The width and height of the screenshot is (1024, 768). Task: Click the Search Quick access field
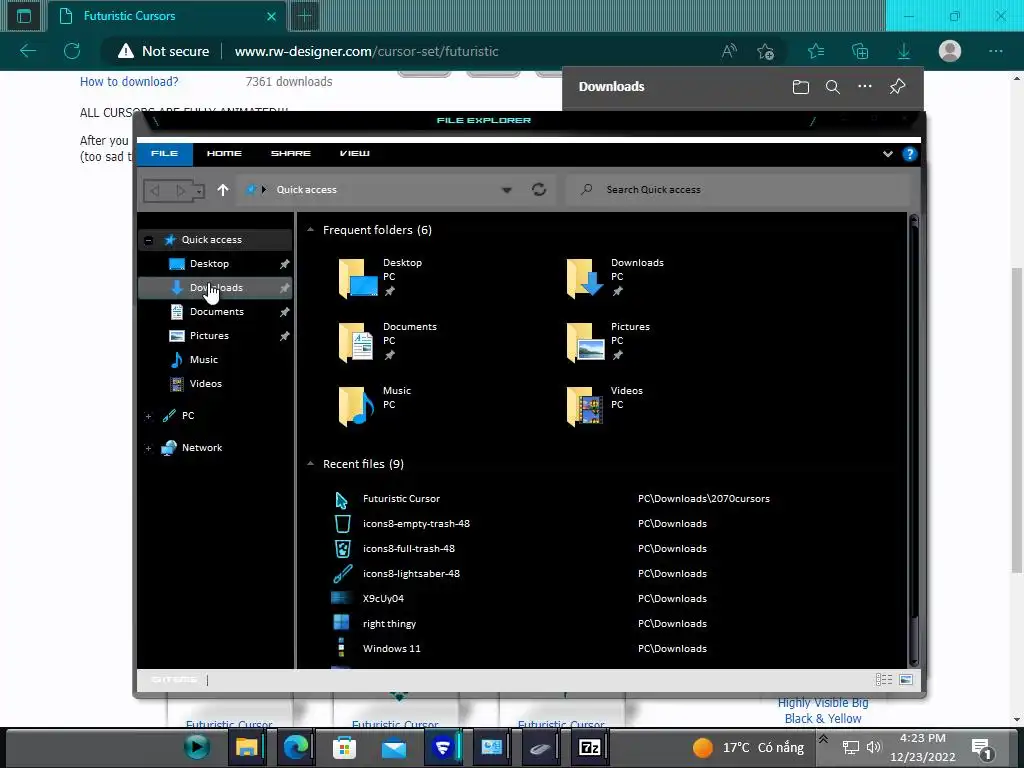coord(738,189)
